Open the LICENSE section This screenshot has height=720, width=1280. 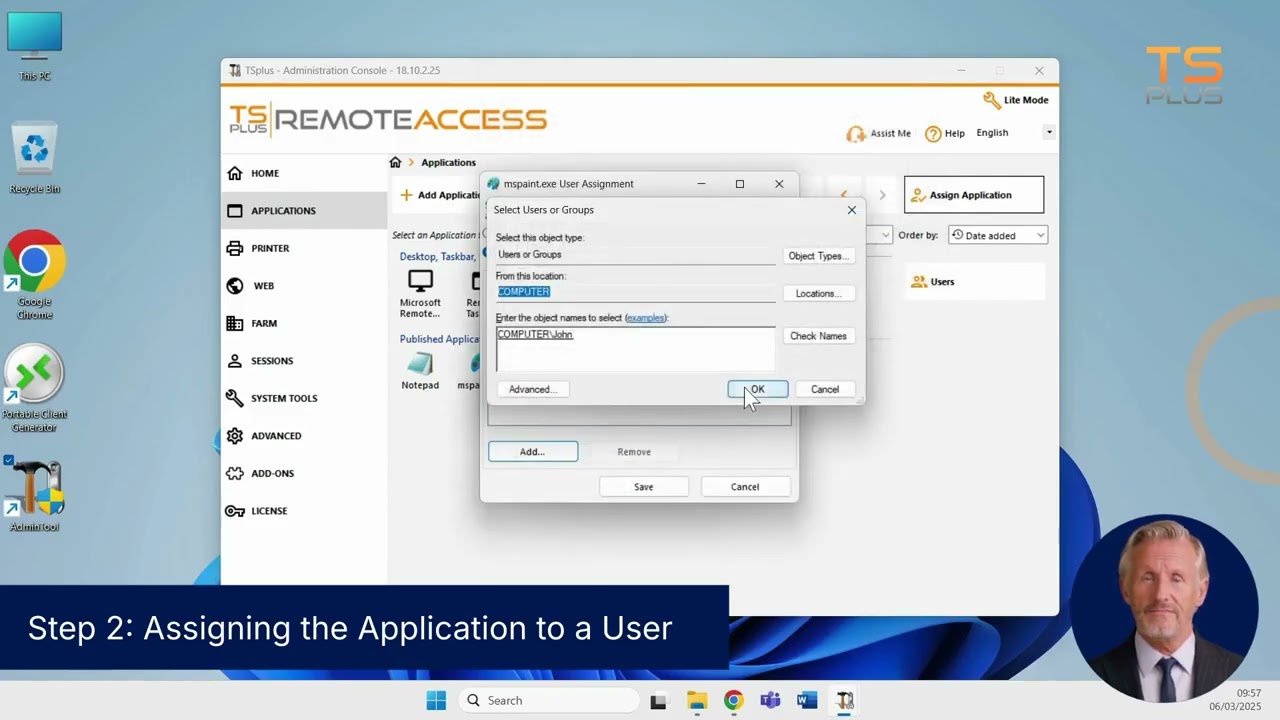304,511
